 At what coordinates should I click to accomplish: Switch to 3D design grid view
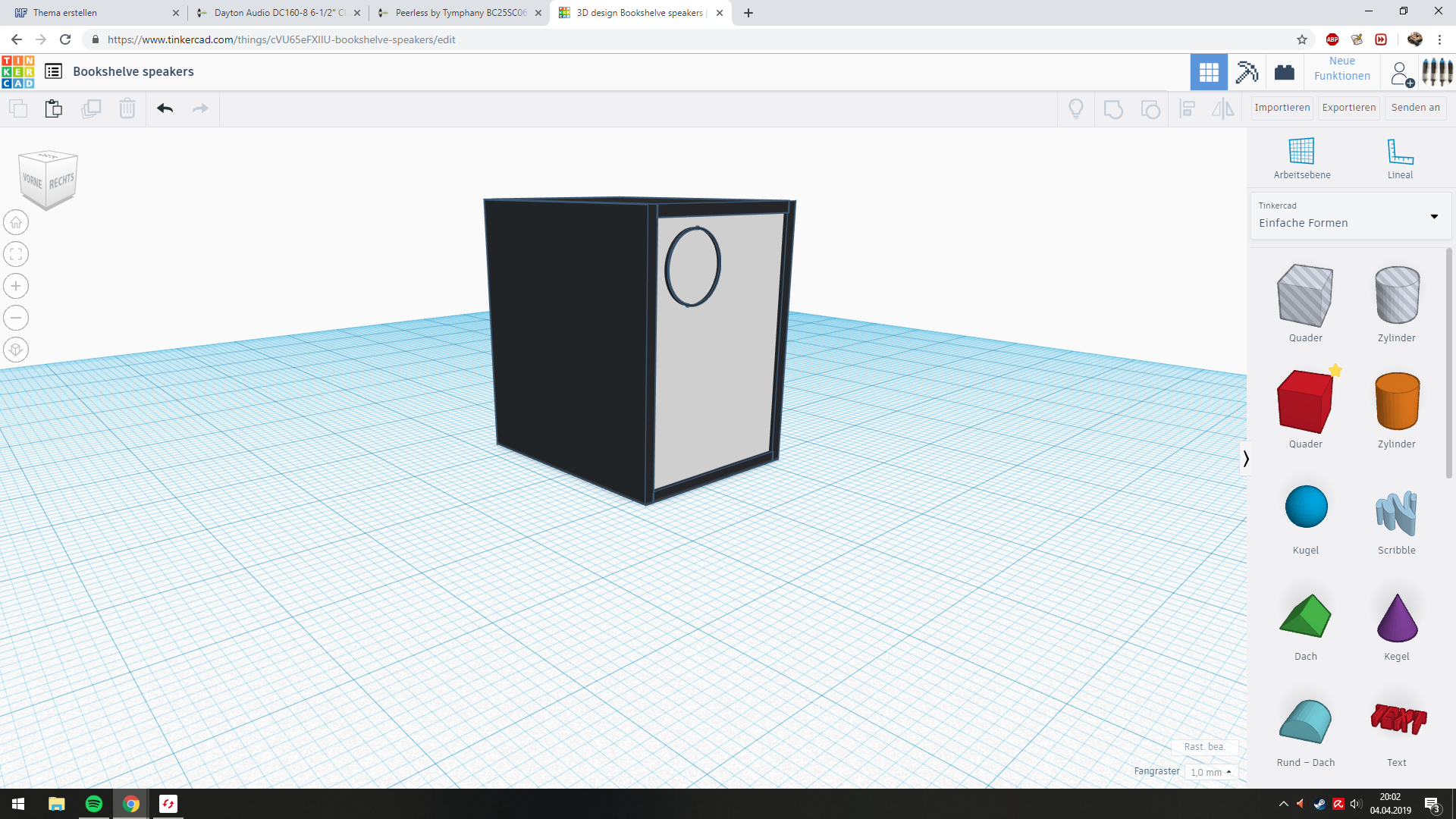(x=1209, y=72)
